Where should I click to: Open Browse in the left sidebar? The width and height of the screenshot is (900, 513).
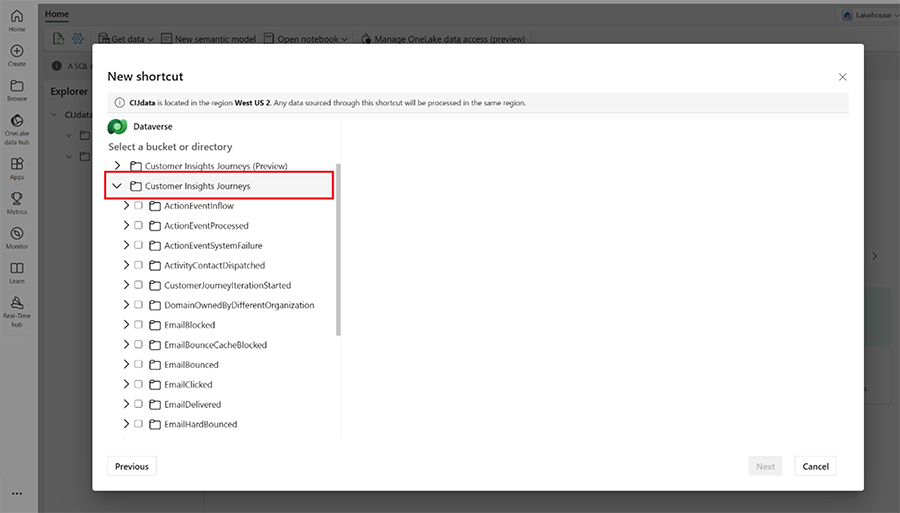[17, 91]
